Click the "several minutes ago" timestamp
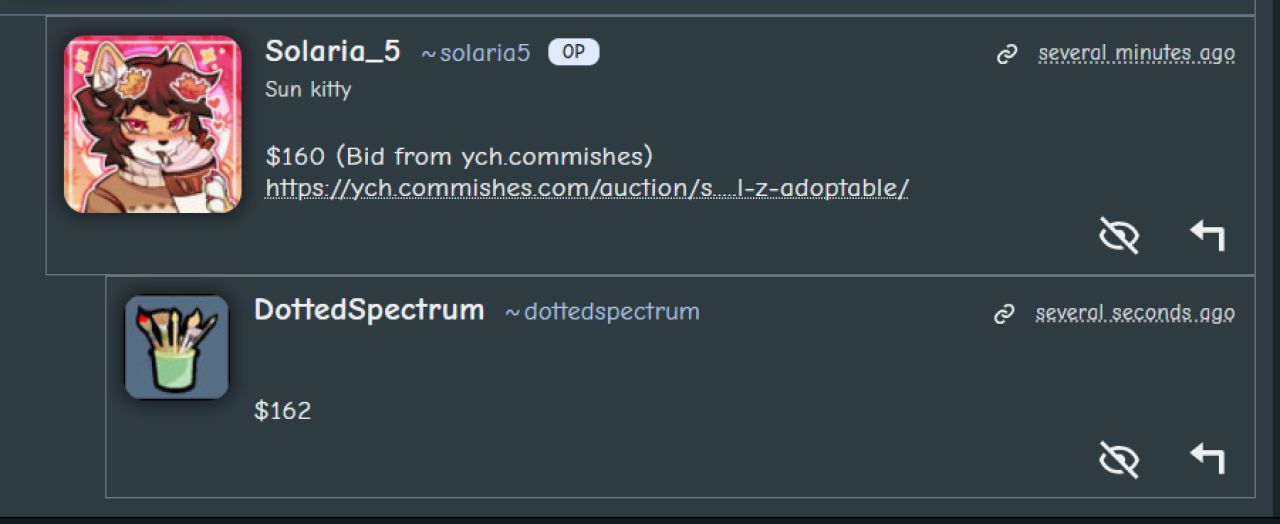 (x=1136, y=53)
